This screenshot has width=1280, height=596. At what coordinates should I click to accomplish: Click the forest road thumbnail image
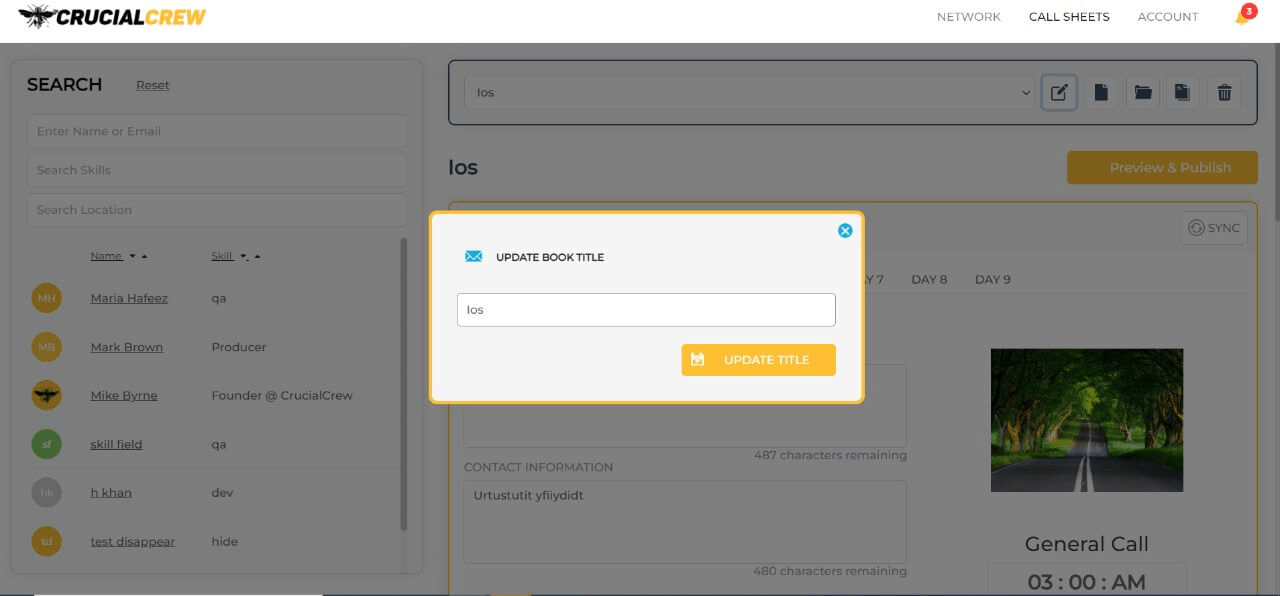click(1086, 420)
